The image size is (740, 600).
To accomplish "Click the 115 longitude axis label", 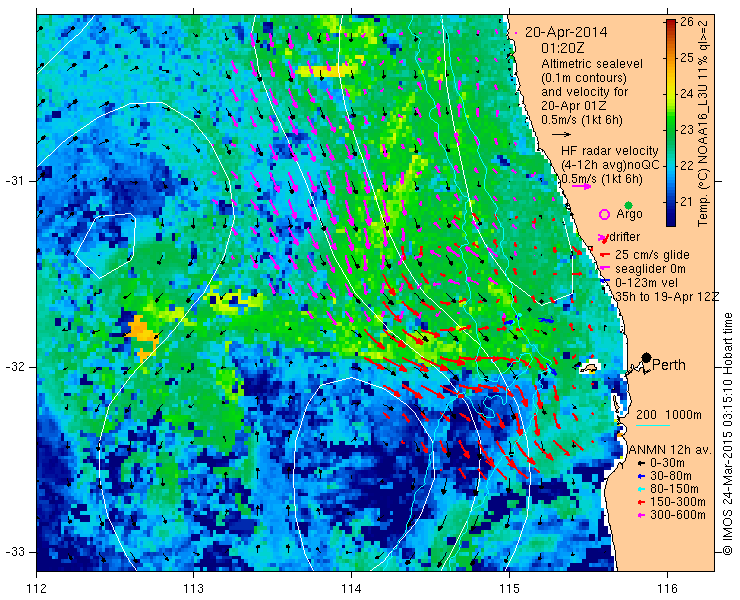I will [x=509, y=589].
